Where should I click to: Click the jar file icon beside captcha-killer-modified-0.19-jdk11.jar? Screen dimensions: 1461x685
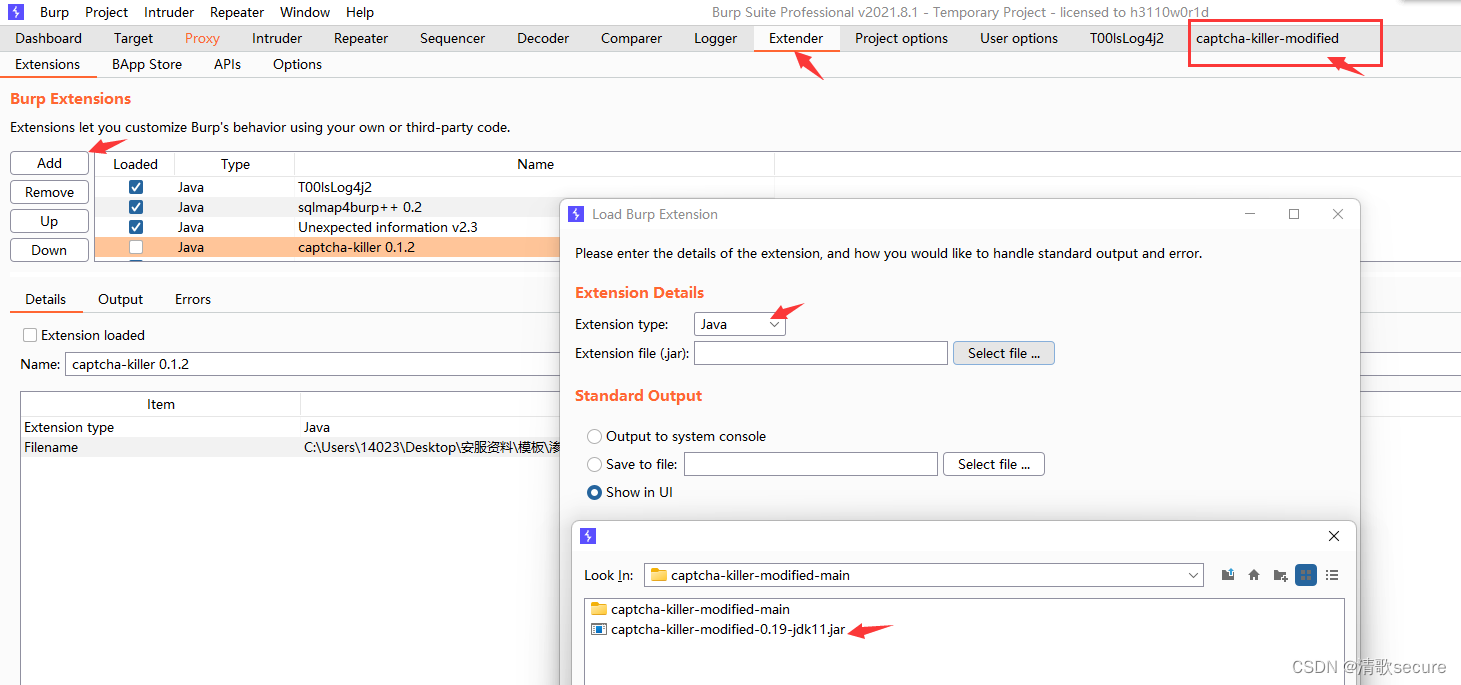coord(600,628)
